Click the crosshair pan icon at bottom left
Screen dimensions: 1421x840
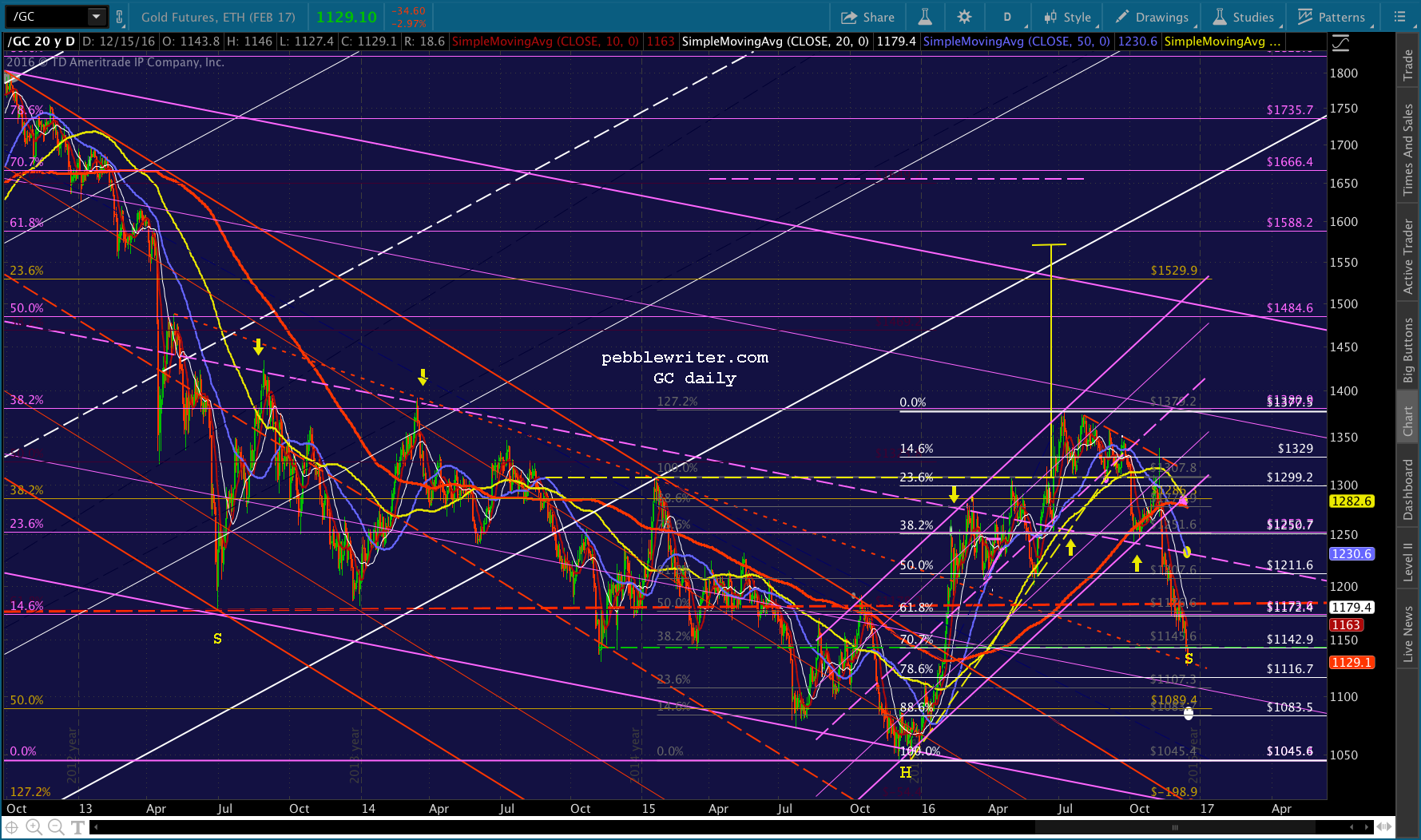pos(12,827)
